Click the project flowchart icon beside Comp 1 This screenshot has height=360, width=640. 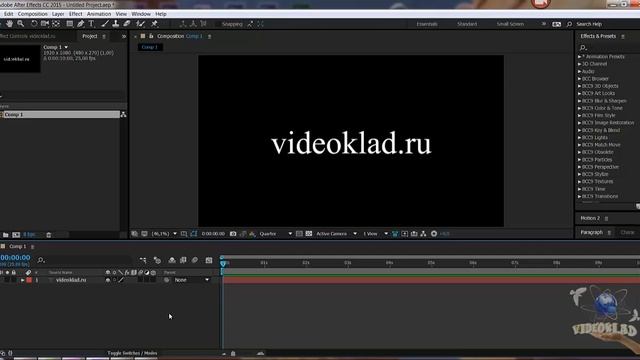[x=123, y=115]
